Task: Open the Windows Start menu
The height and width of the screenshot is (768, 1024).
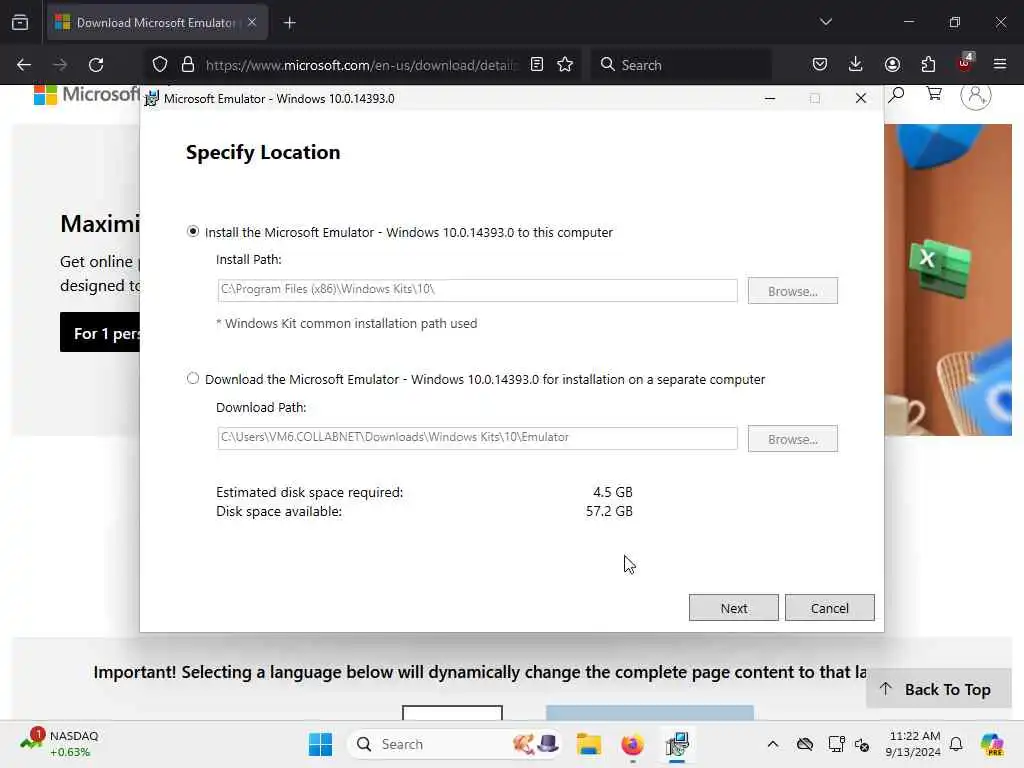Action: [320, 744]
